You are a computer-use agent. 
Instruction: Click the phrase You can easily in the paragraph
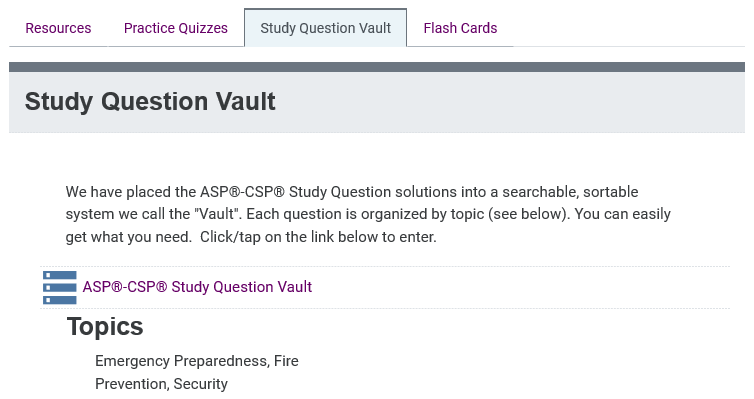pyautogui.click(x=623, y=214)
